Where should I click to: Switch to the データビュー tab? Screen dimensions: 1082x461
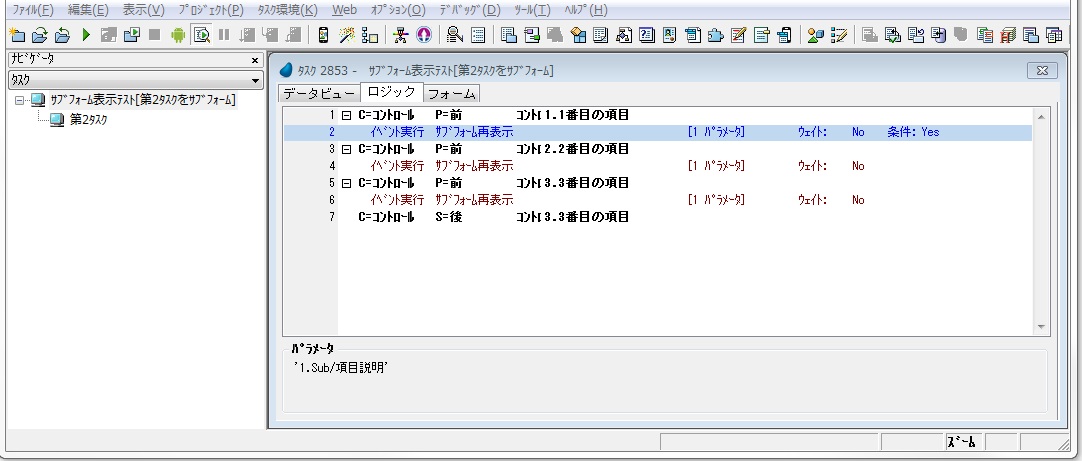318,94
